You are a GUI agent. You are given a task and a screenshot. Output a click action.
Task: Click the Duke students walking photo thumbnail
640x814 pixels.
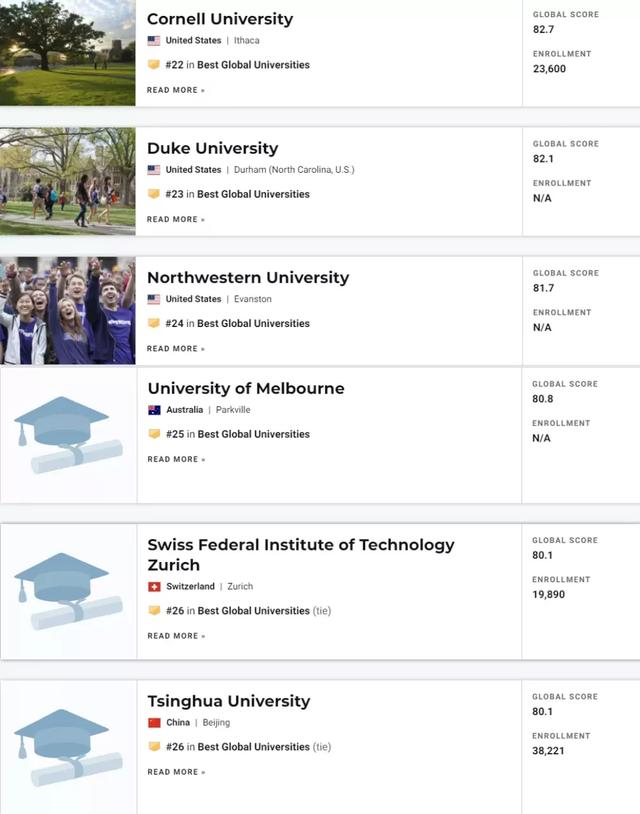(67, 181)
